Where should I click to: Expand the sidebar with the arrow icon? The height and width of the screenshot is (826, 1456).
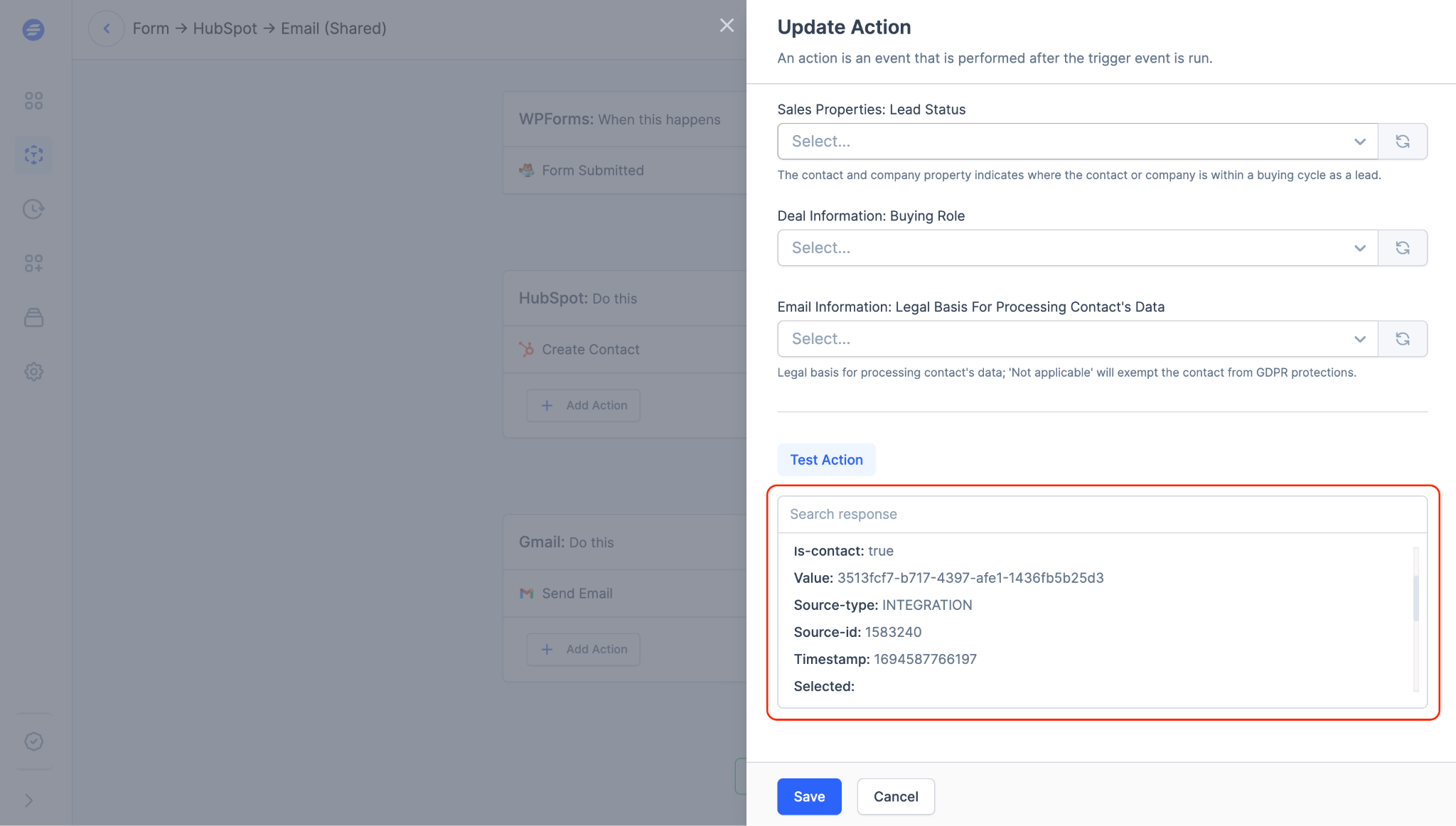pyautogui.click(x=29, y=800)
